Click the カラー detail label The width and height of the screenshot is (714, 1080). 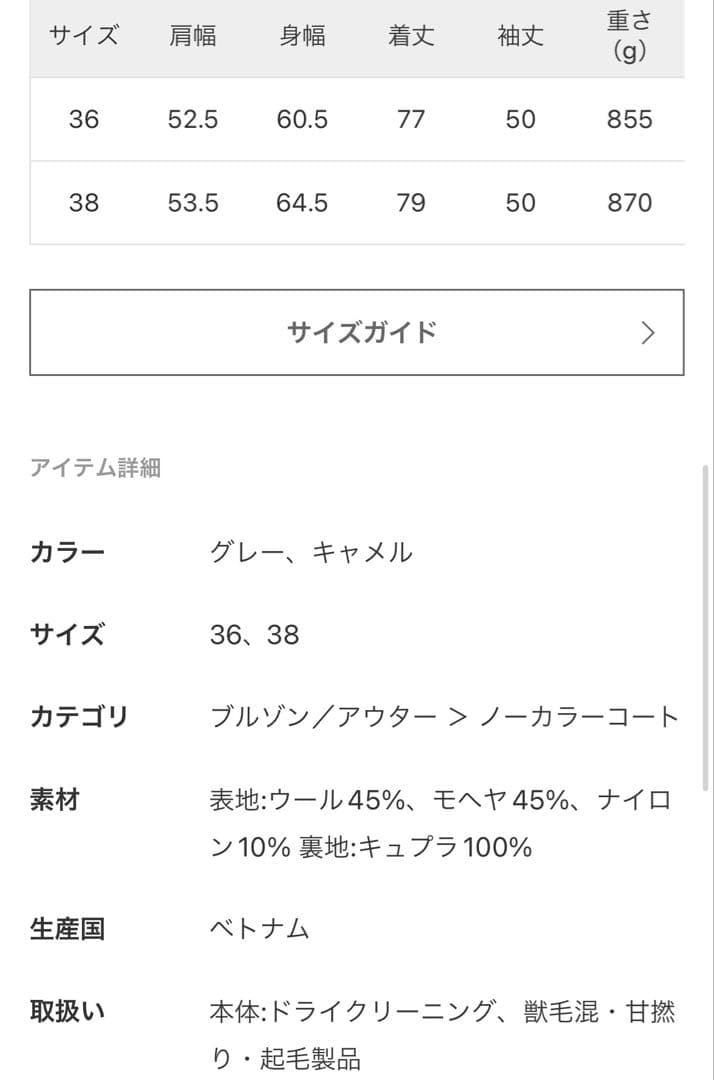click(65, 550)
